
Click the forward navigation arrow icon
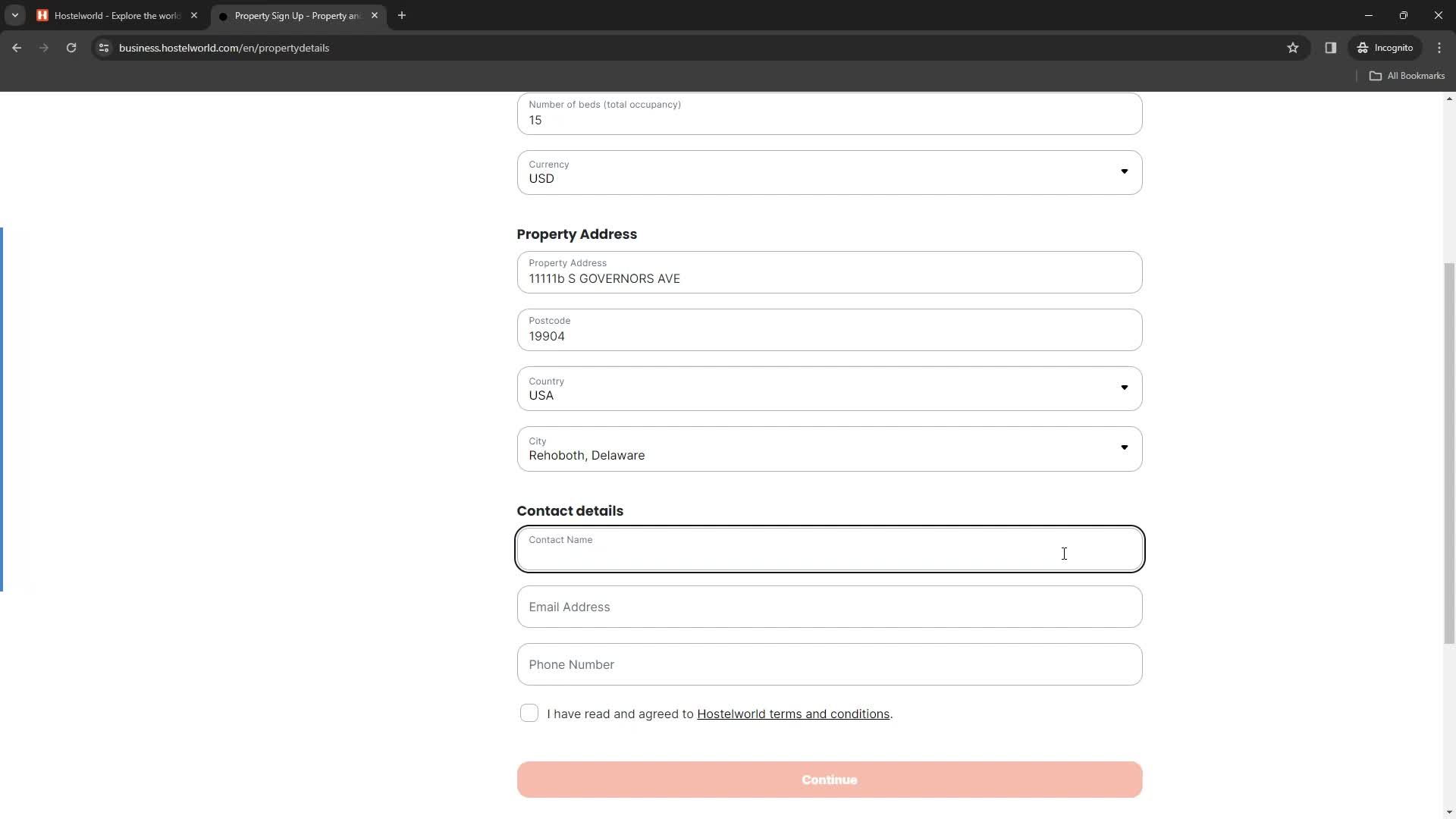[44, 48]
